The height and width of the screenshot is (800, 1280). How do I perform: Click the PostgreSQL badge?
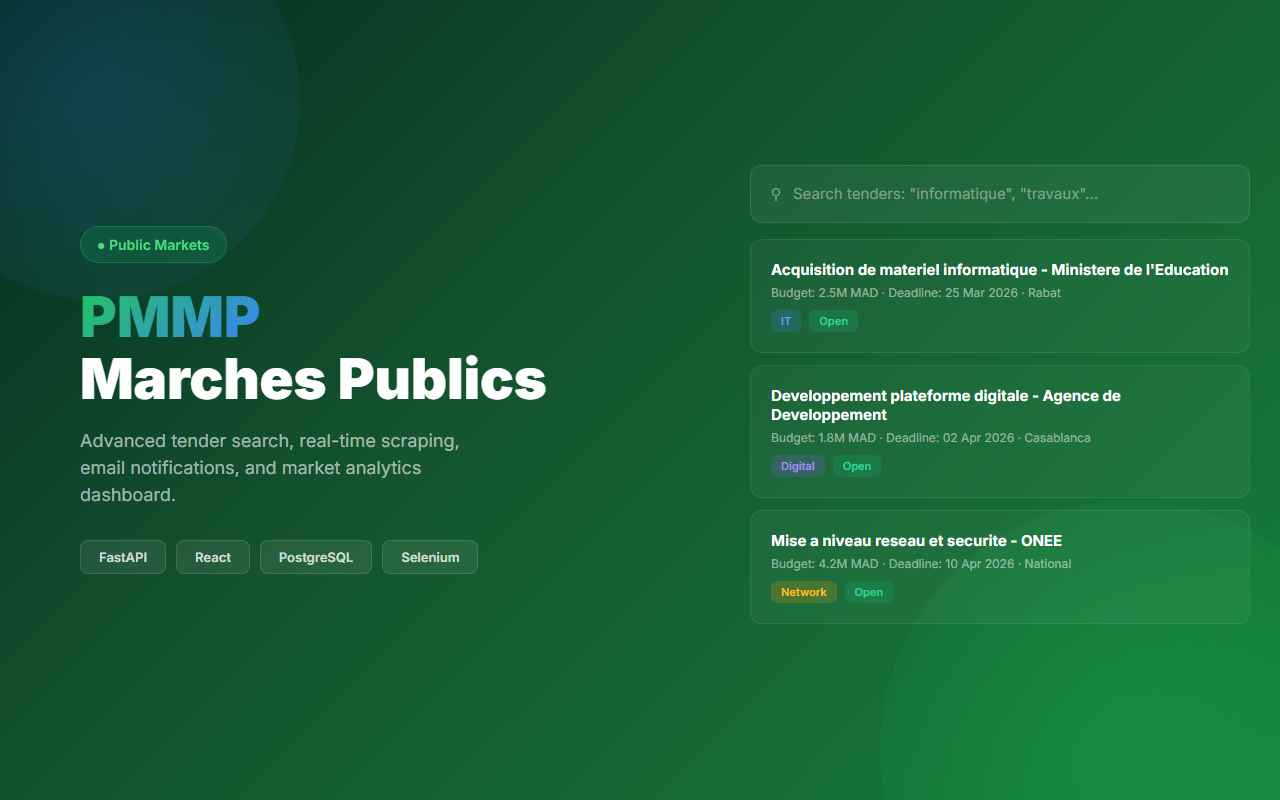point(315,557)
